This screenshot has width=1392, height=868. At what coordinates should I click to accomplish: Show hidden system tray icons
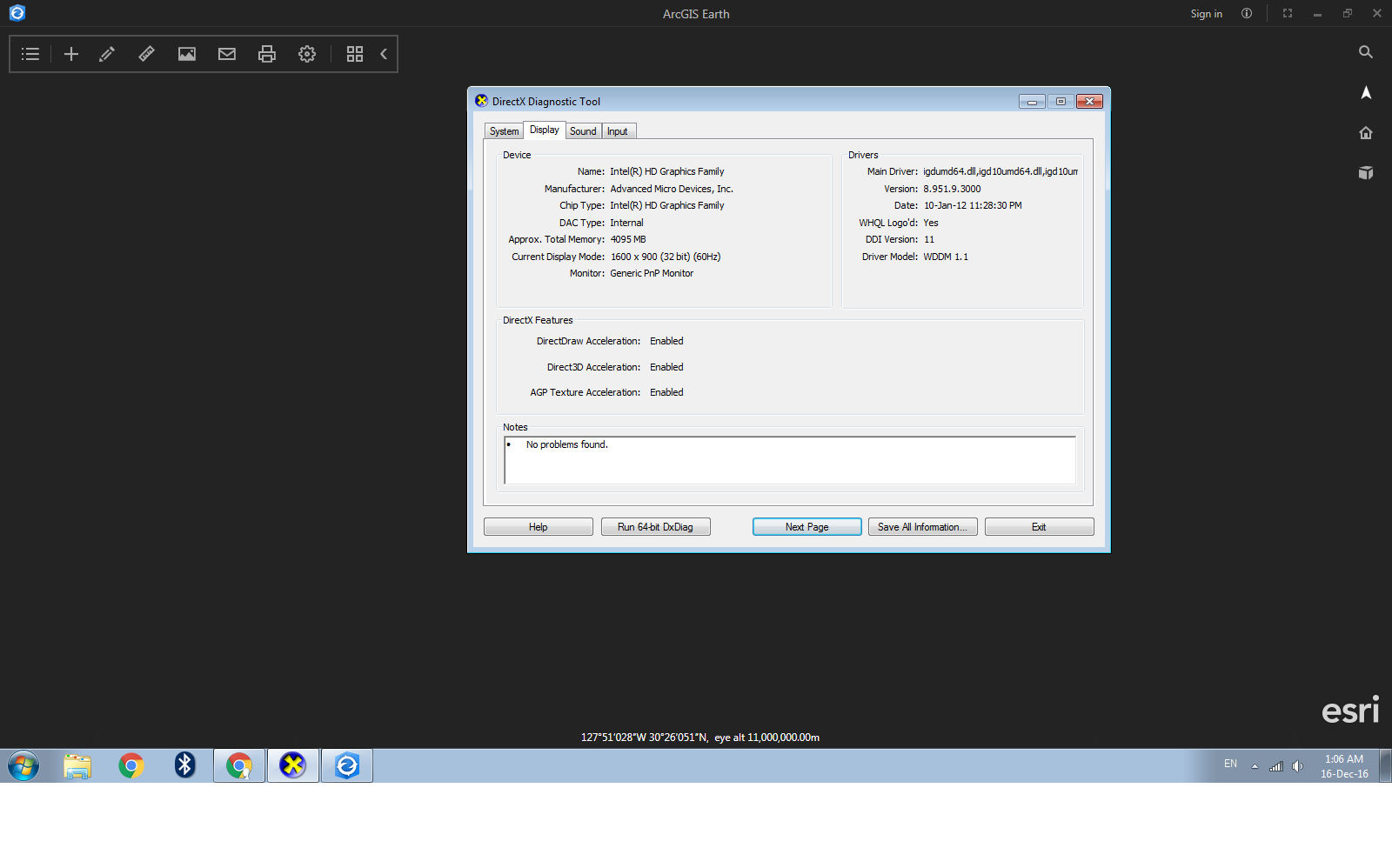point(1255,766)
